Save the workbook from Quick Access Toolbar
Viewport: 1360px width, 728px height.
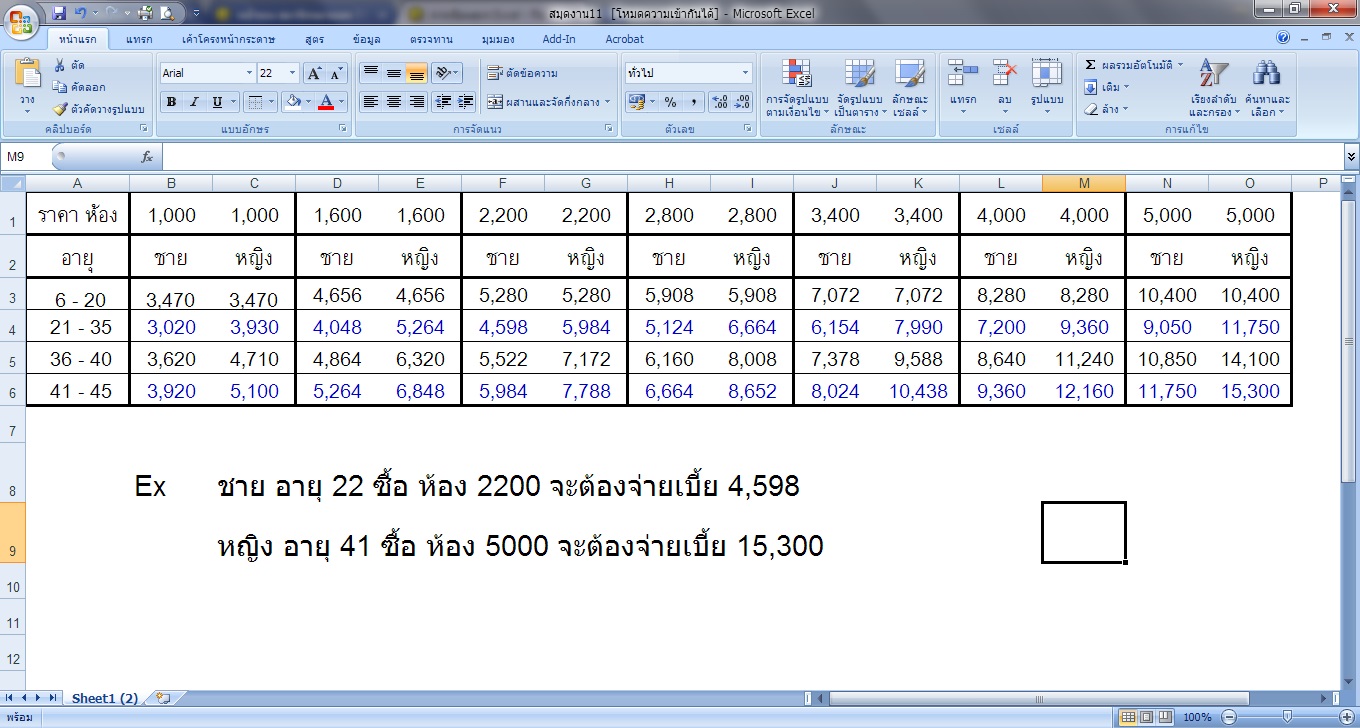[x=59, y=13]
